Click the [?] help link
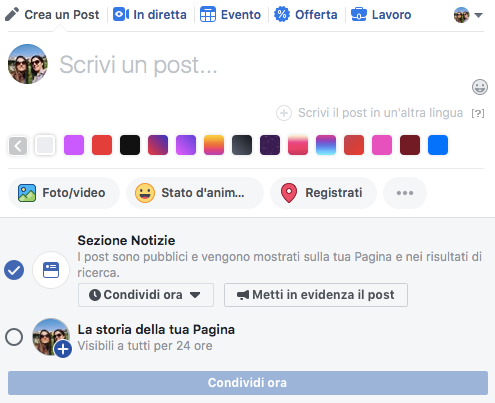The width and height of the screenshot is (495, 403). 478,113
